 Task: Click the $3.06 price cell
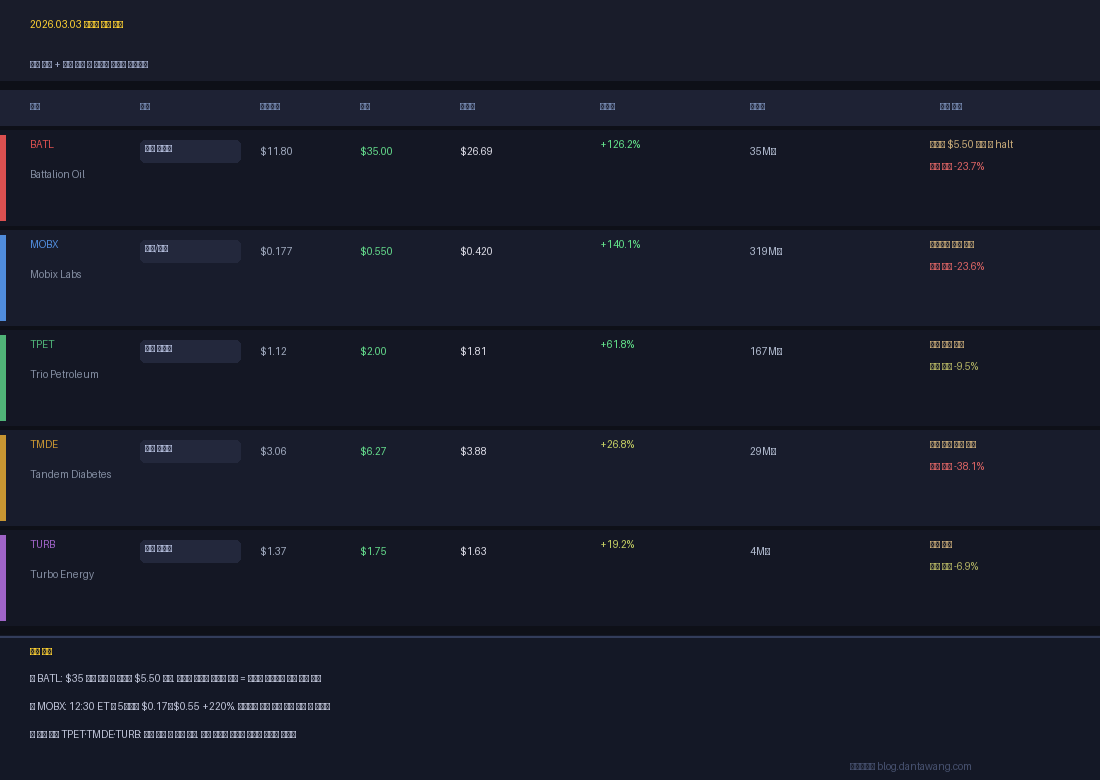coord(274,452)
